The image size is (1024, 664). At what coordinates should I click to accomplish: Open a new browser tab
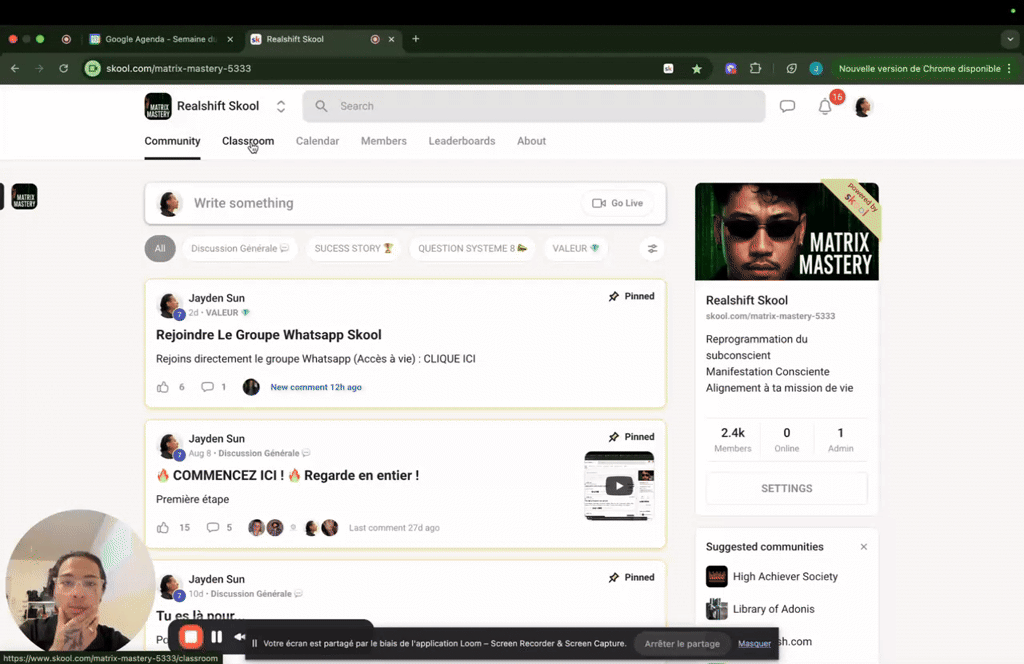tap(415, 39)
